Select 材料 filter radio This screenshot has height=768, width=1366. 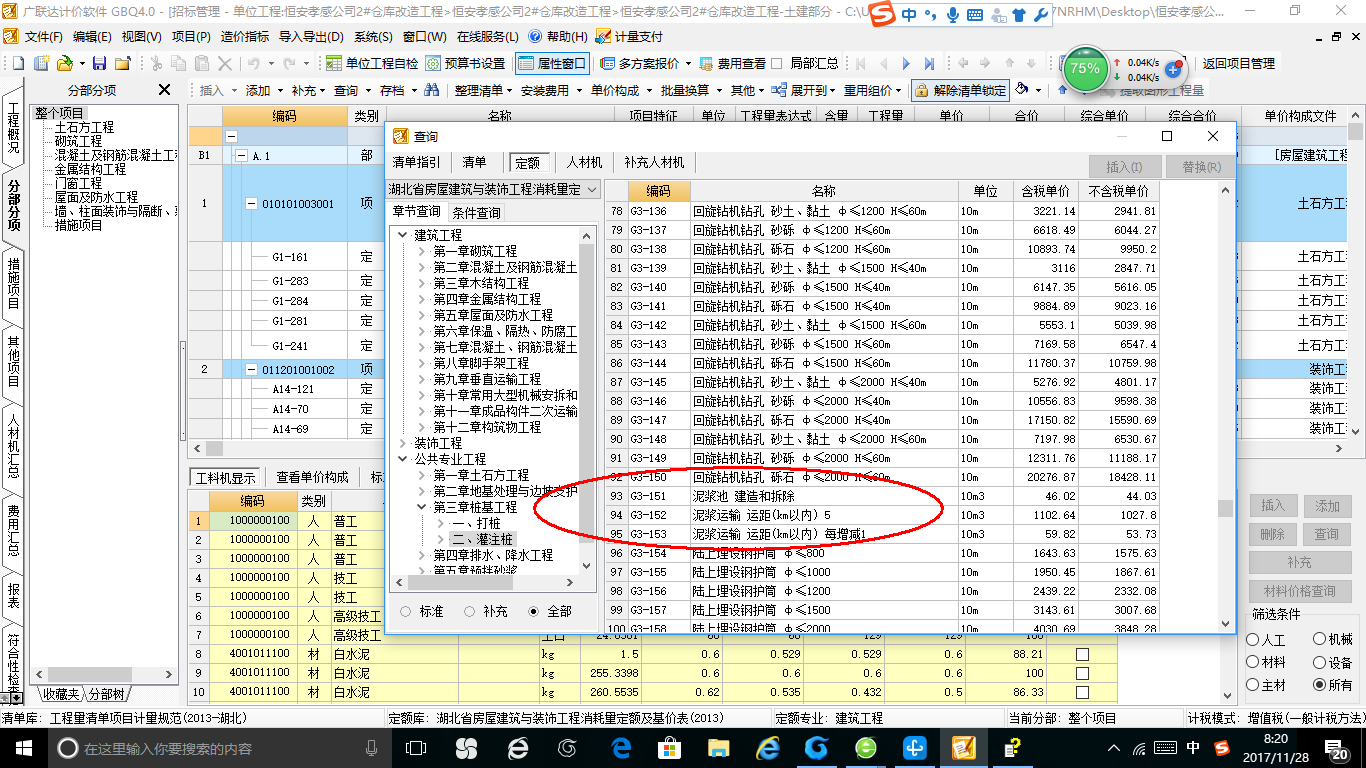[x=1253, y=662]
